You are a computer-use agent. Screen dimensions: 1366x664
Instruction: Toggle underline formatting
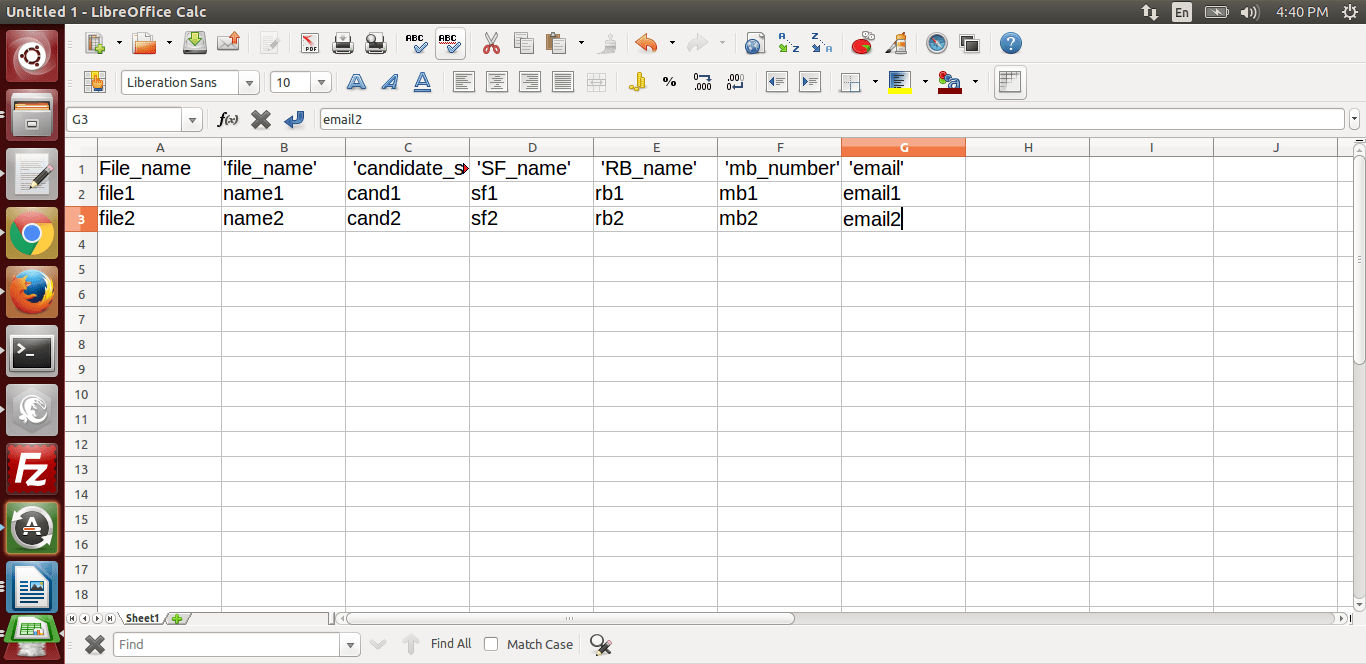[421, 82]
